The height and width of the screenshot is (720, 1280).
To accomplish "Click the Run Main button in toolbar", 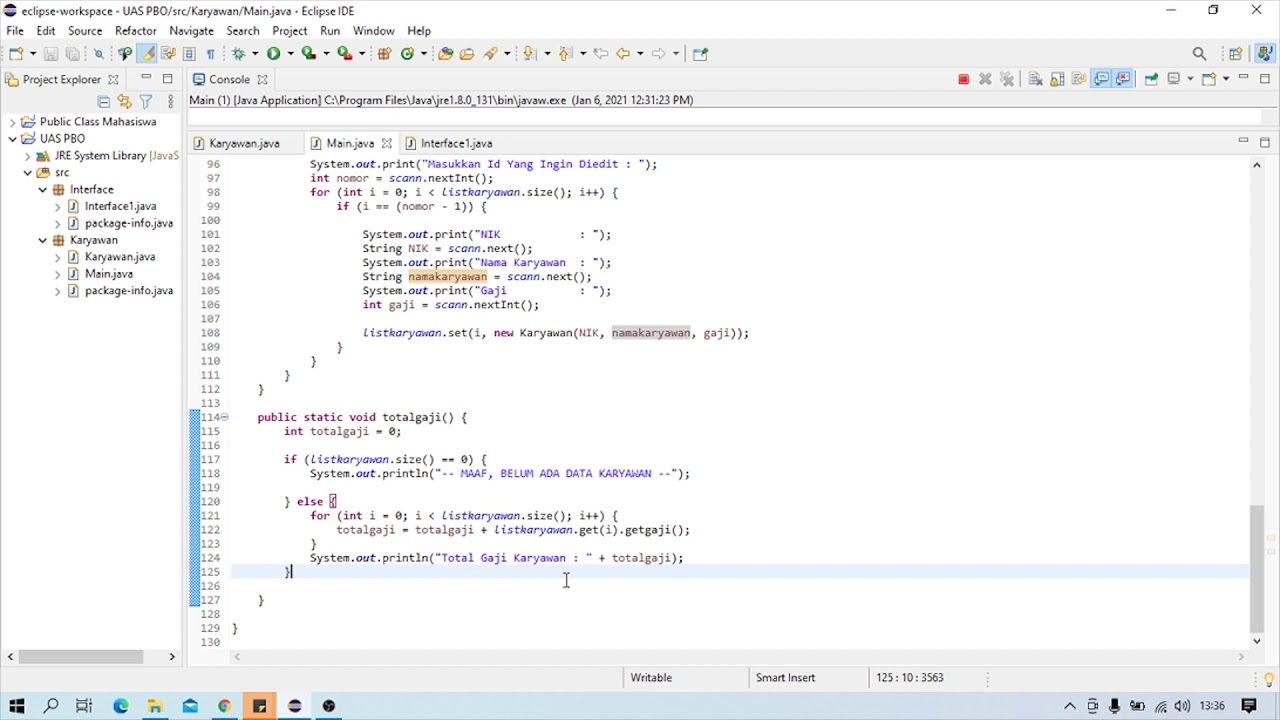I will click(273, 53).
